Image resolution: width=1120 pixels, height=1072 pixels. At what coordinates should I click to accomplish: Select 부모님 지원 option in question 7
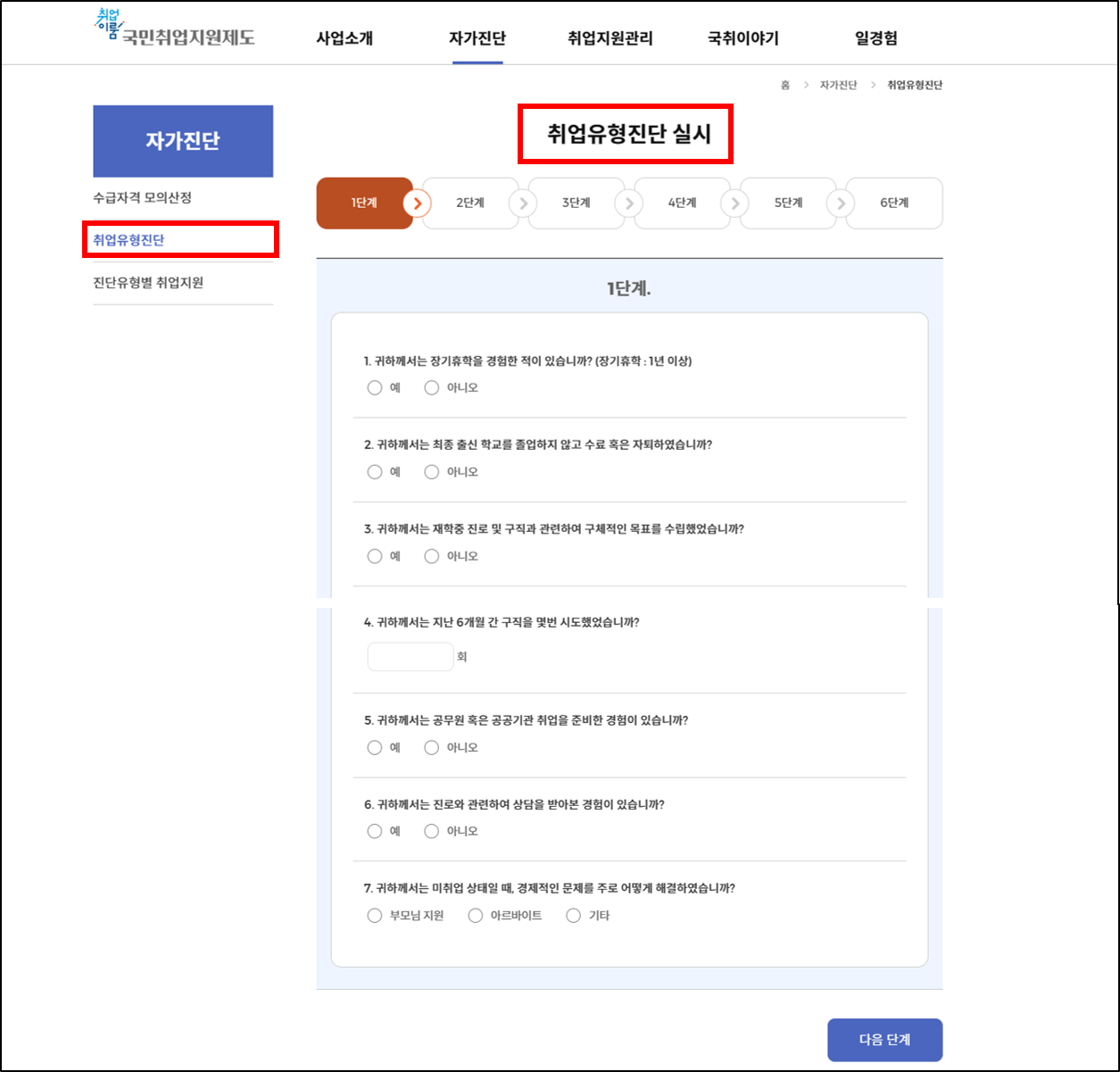[x=375, y=914]
